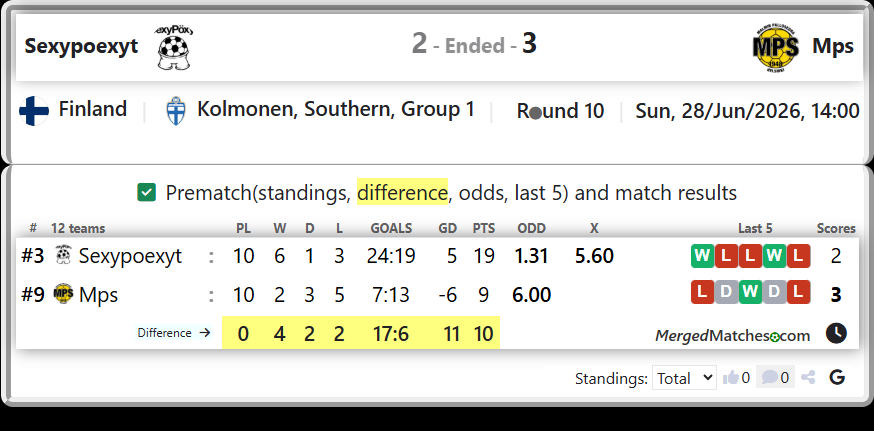
Task: Click the Kolmonen, Southern, Group 1 league link
Action: tap(336, 109)
